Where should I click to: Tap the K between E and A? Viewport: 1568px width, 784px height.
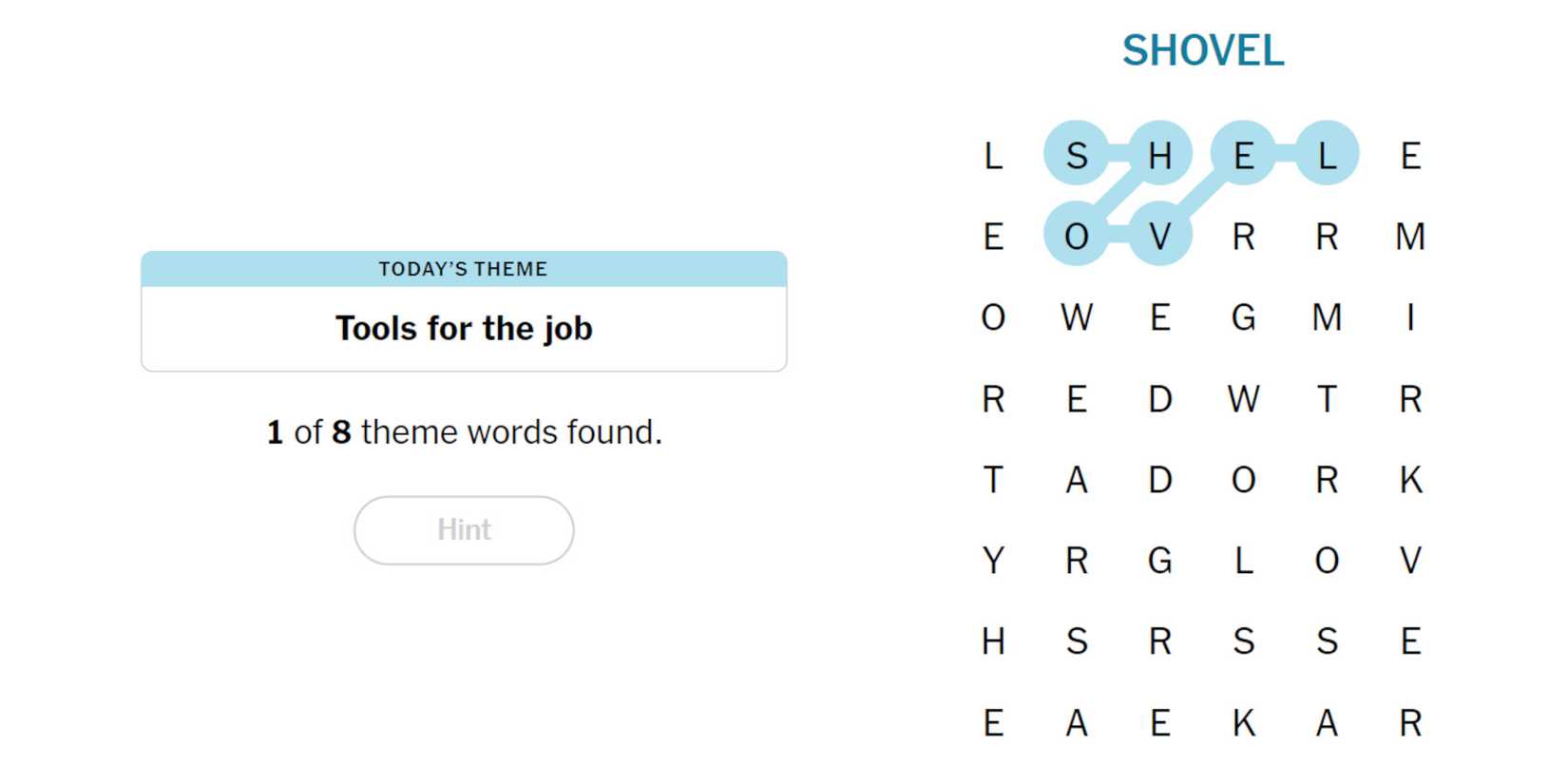click(x=1243, y=723)
